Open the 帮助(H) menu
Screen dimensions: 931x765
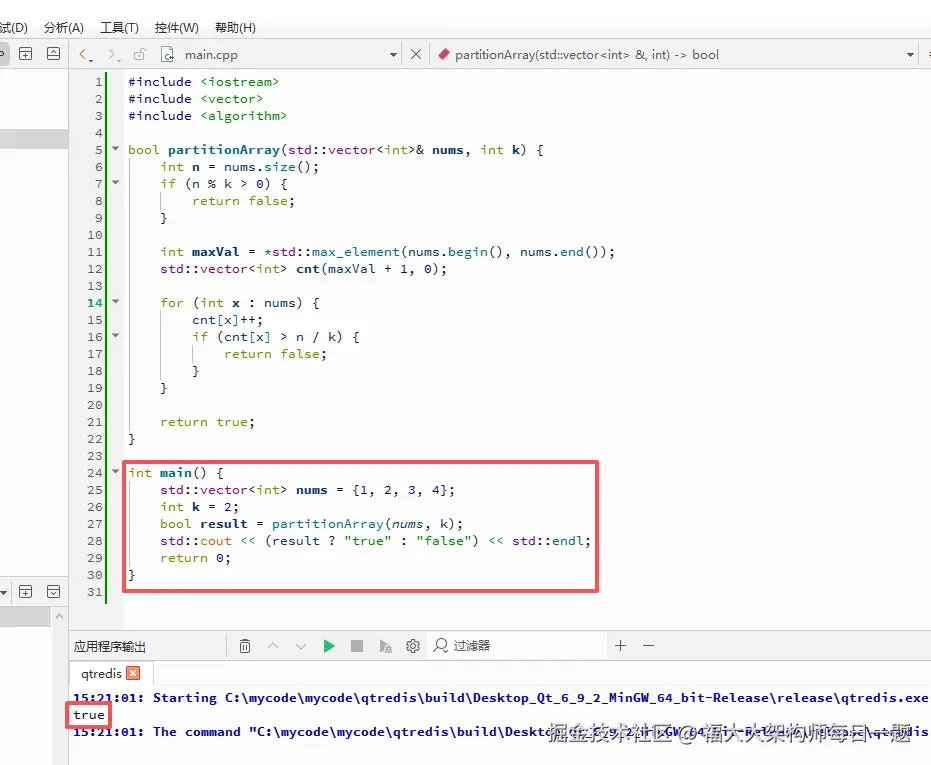tap(235, 28)
